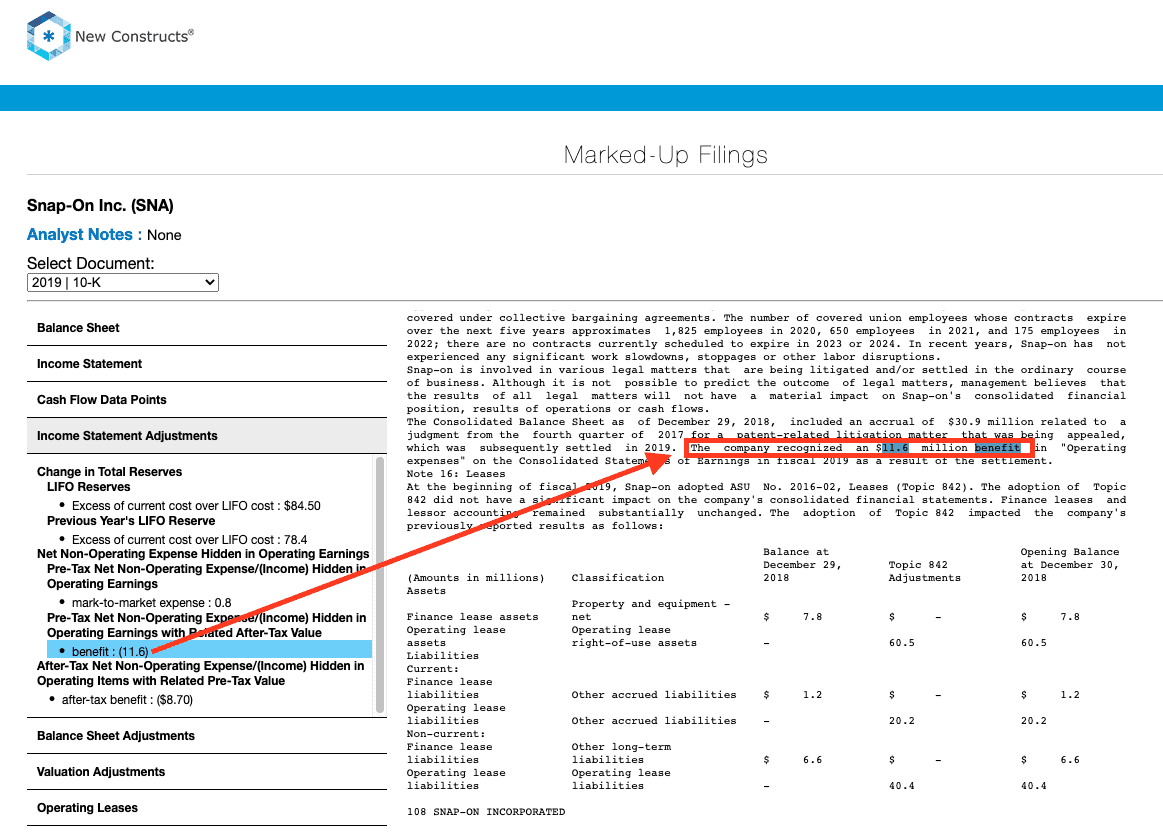The image size is (1163, 834).
Task: Click the 40.4 opening balance value
Action: click(x=1034, y=786)
